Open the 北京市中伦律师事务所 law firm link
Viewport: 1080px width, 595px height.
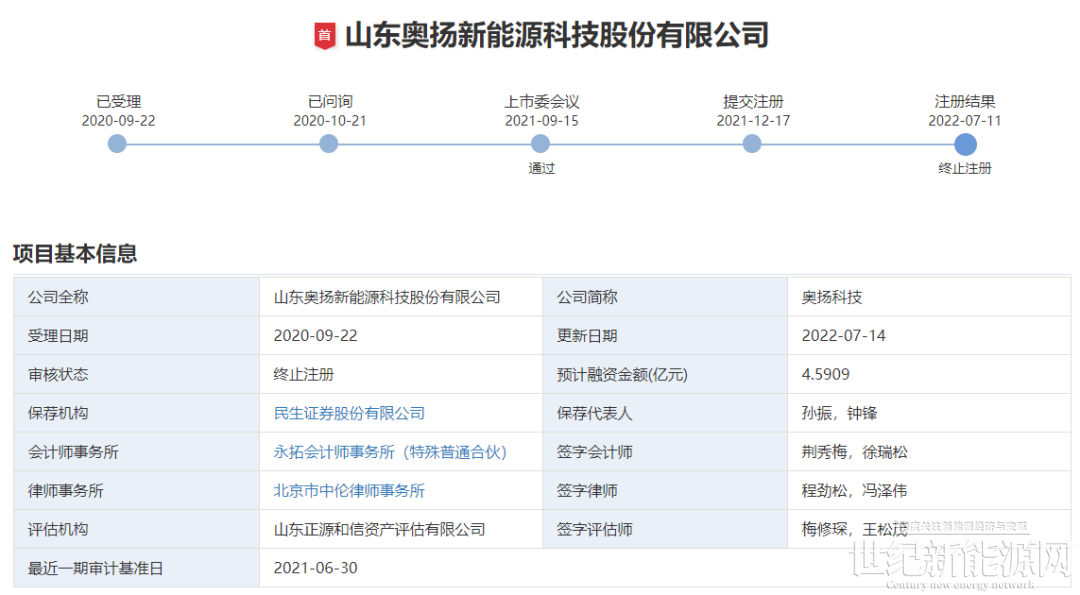click(x=349, y=490)
